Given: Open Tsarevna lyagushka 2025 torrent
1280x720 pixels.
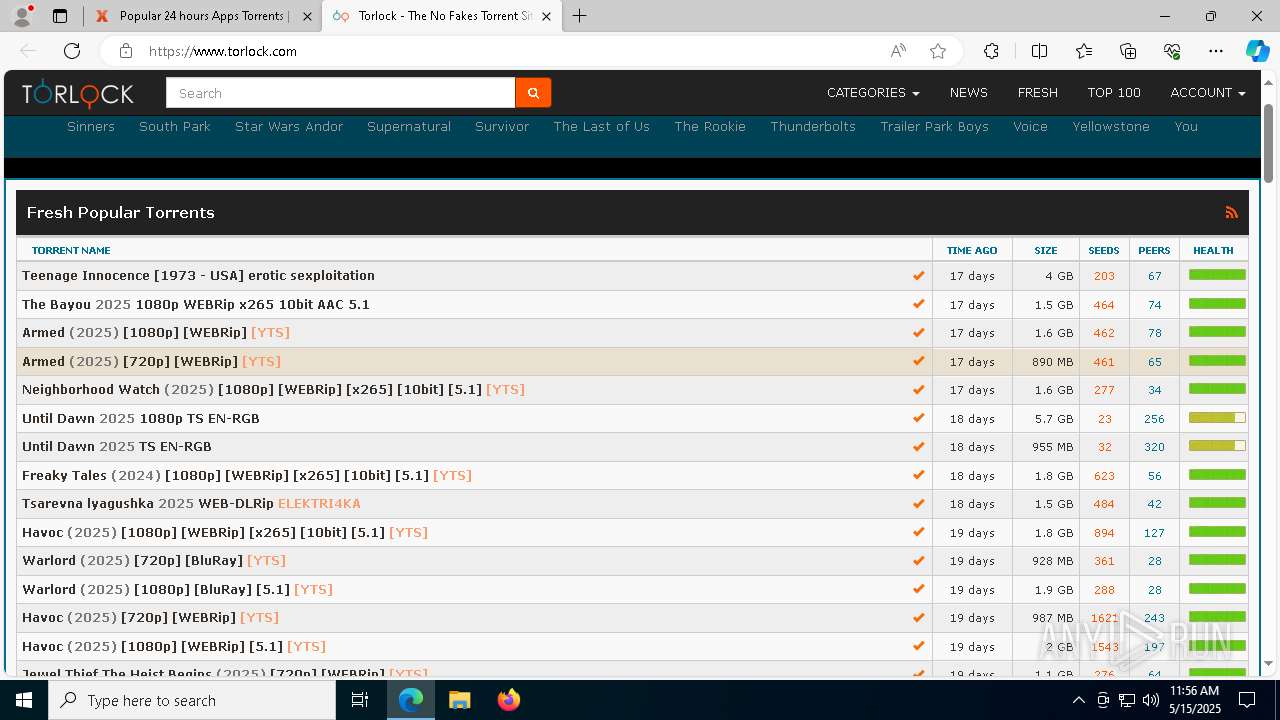Looking at the screenshot, I should (191, 504).
